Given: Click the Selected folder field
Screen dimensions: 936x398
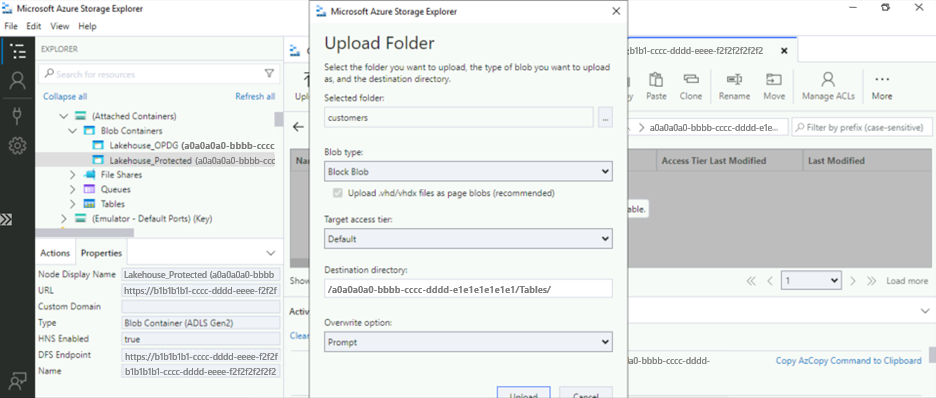Looking at the screenshot, I should pos(459,118).
